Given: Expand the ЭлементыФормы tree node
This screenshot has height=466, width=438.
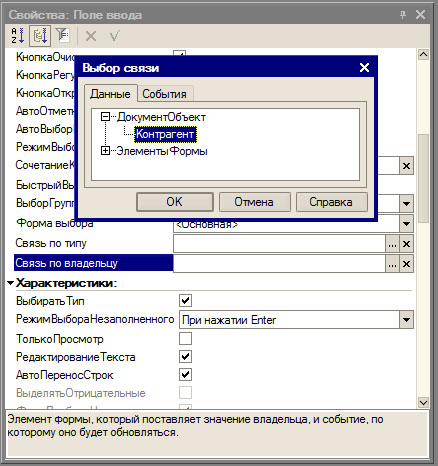Looking at the screenshot, I should point(105,151).
